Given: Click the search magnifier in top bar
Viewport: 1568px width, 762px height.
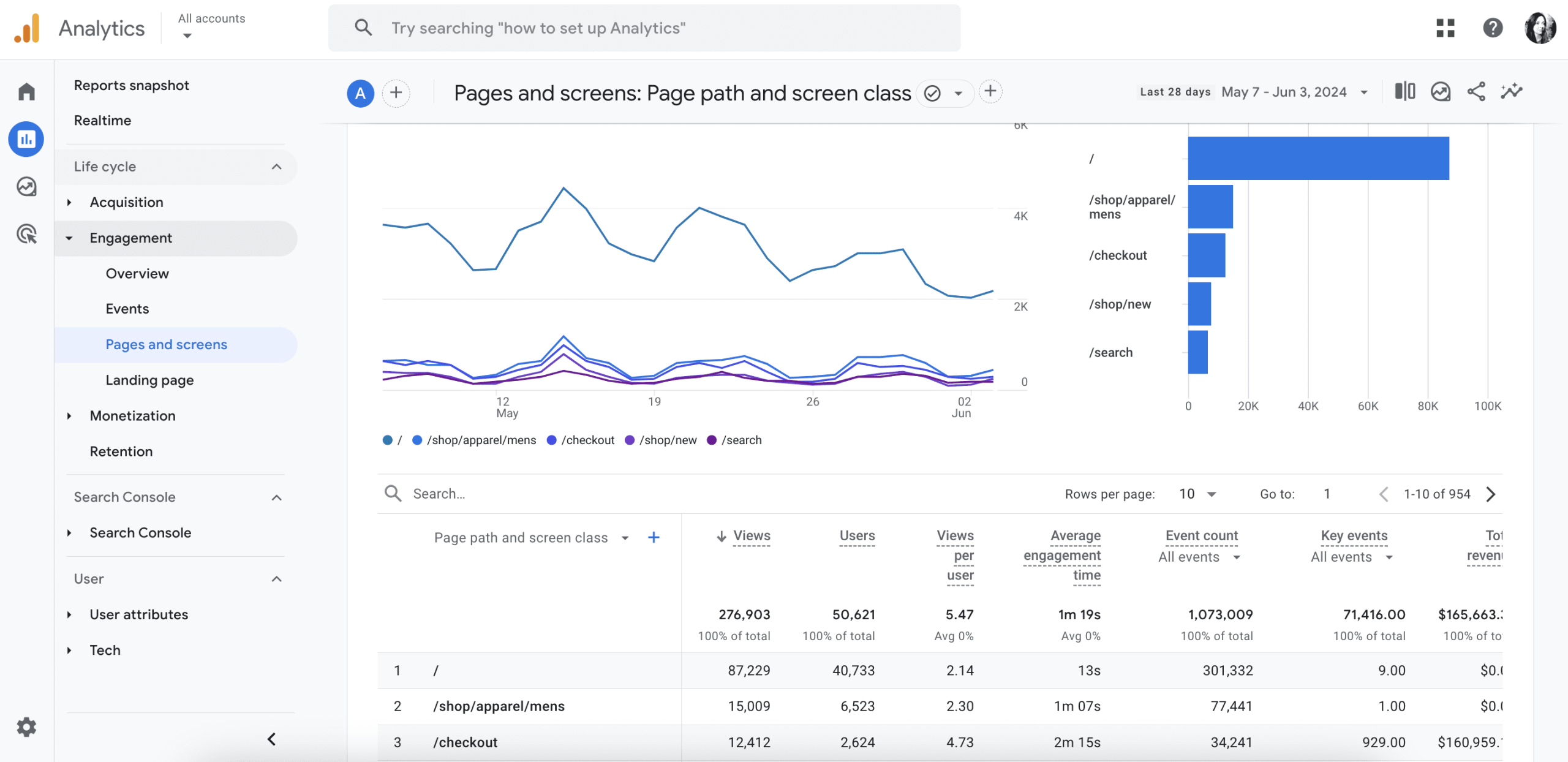Looking at the screenshot, I should coord(363,28).
